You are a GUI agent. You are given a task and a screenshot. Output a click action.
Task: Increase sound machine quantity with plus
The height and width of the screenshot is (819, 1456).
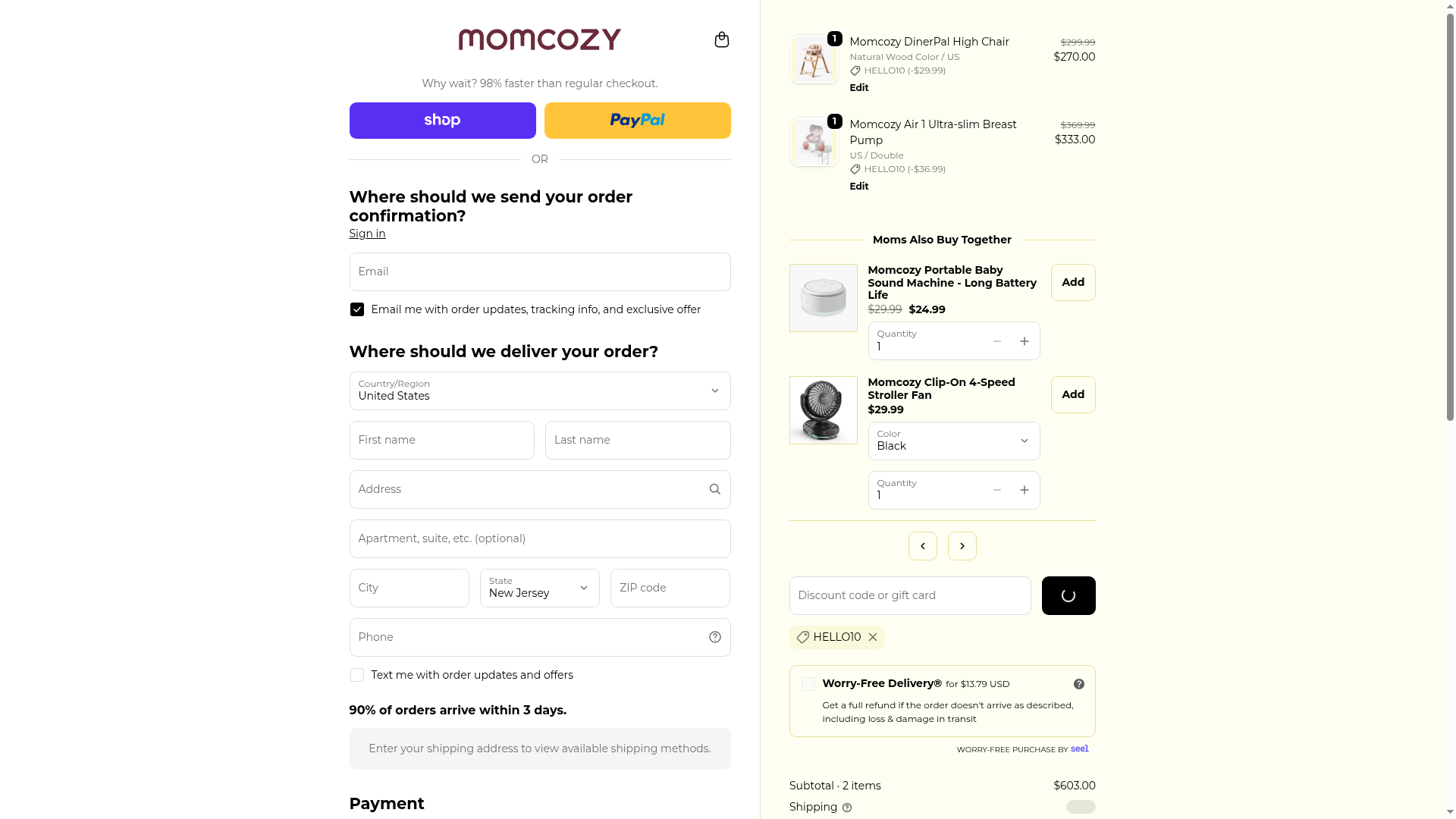pos(1024,341)
